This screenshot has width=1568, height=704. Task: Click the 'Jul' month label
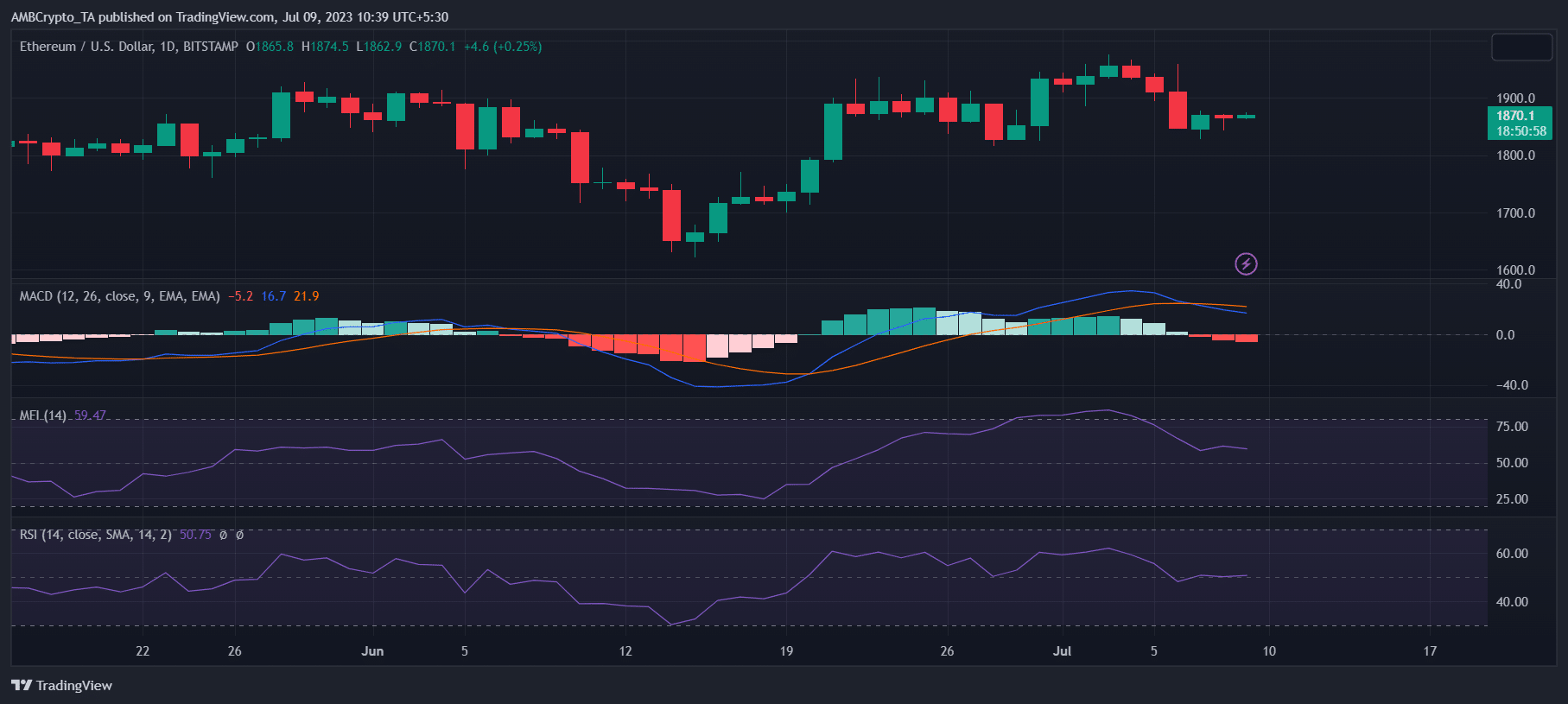tap(1062, 651)
